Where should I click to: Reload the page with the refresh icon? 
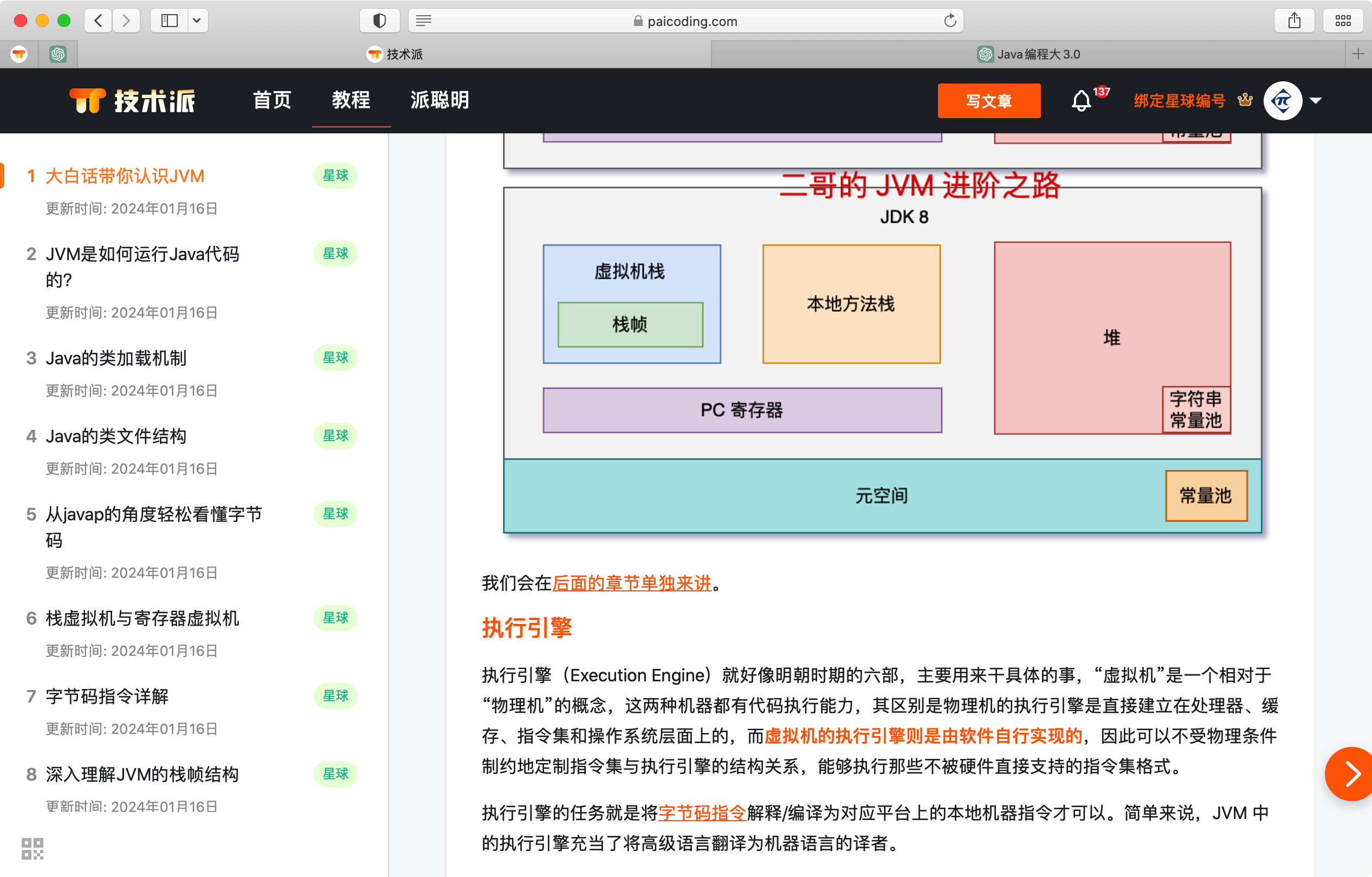(950, 21)
